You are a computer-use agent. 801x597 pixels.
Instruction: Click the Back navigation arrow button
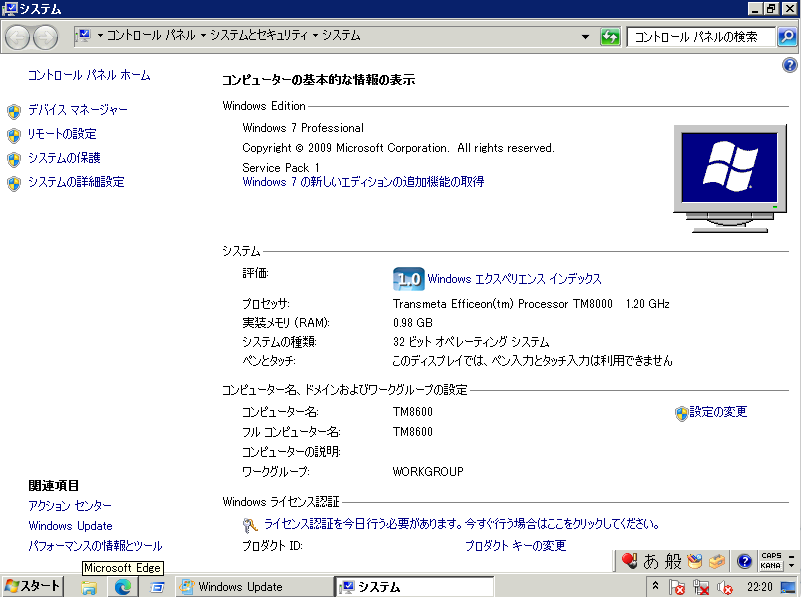click(17, 37)
